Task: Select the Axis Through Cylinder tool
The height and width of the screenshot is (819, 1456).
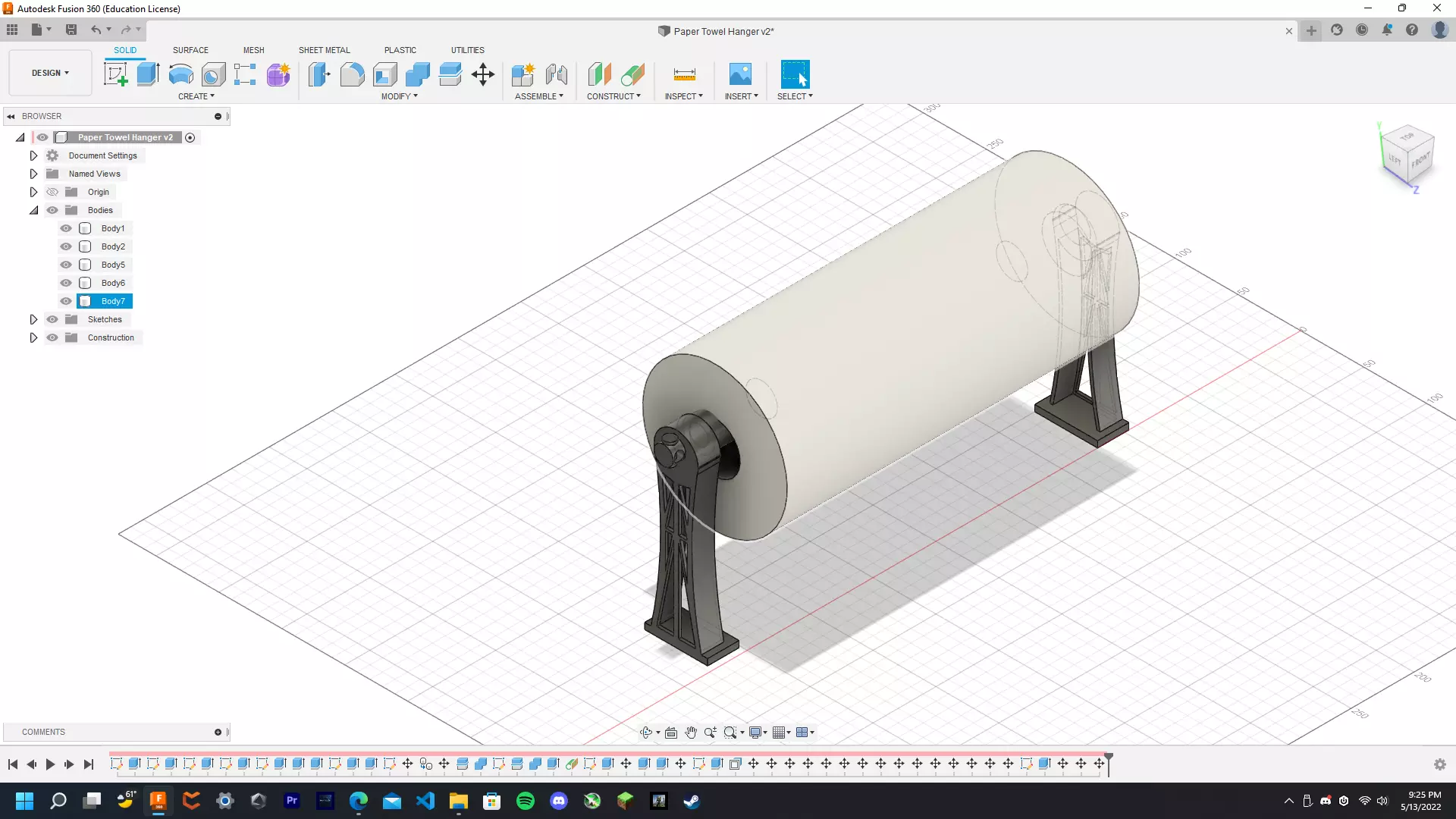Action: [x=632, y=74]
